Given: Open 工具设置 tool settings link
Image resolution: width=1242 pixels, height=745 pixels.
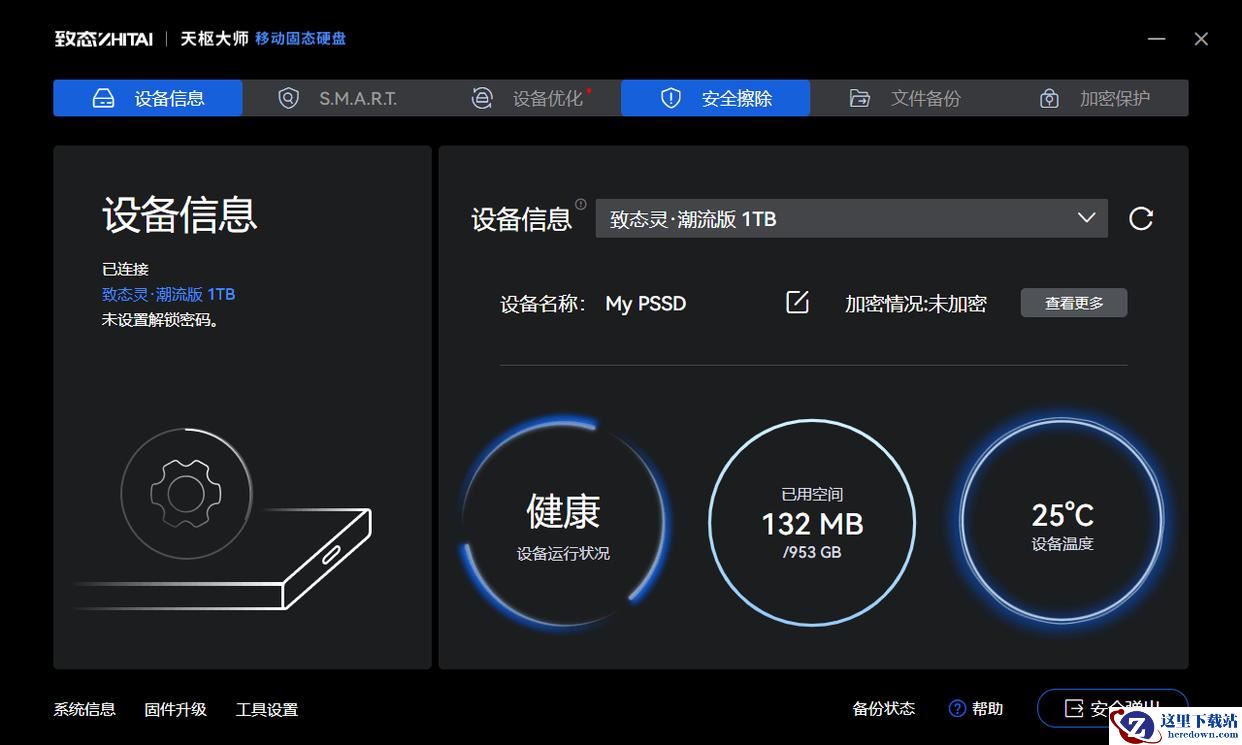Looking at the screenshot, I should click(x=267, y=709).
